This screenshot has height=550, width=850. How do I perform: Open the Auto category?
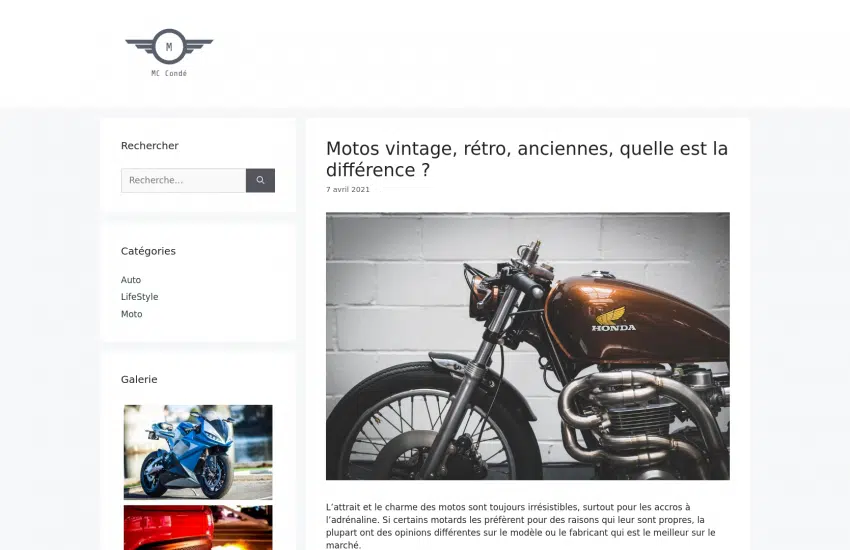coord(131,280)
